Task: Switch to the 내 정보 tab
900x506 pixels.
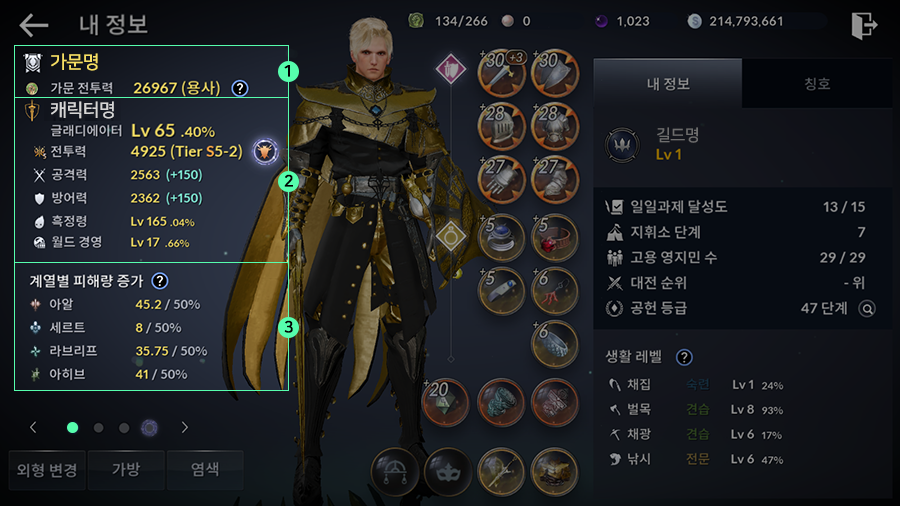Action: (668, 84)
